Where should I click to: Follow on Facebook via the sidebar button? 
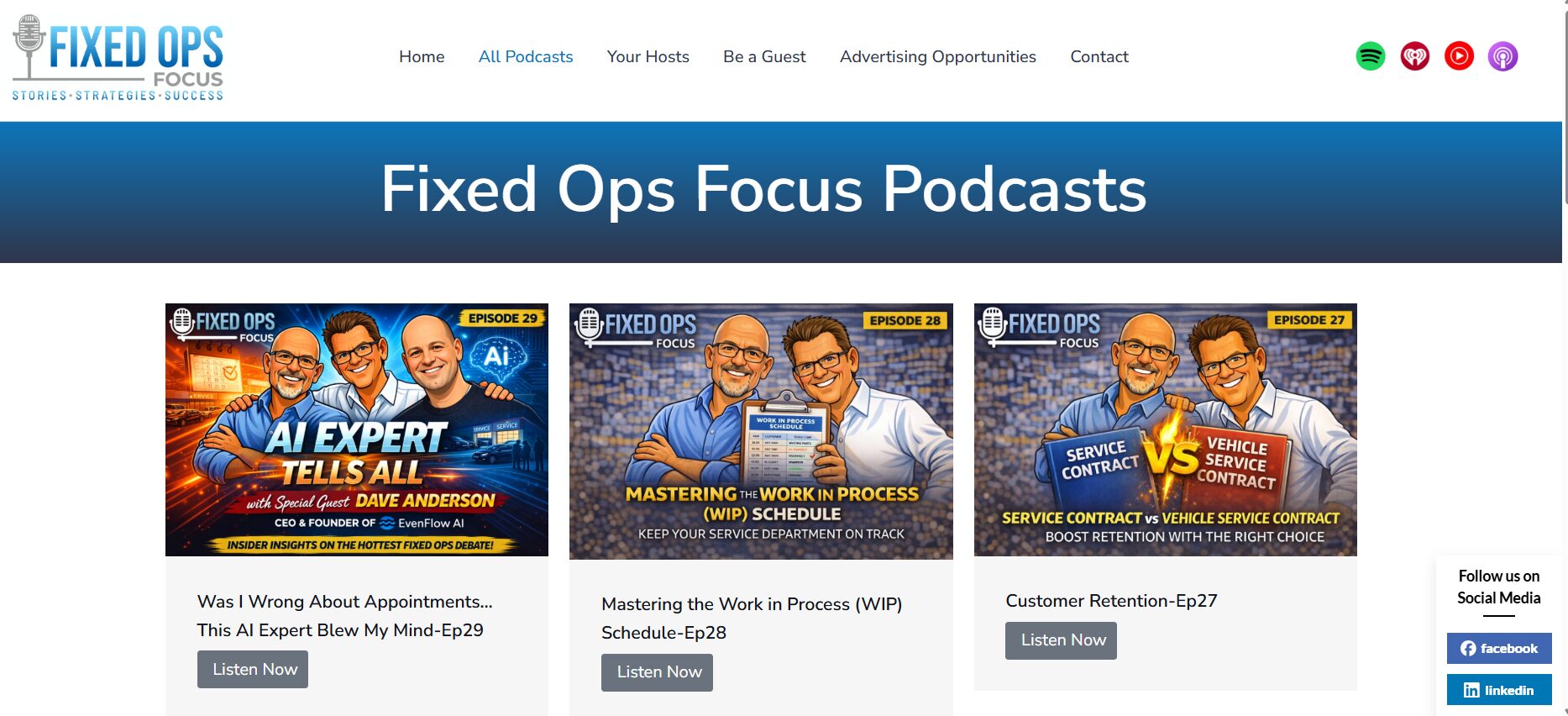pos(1498,648)
